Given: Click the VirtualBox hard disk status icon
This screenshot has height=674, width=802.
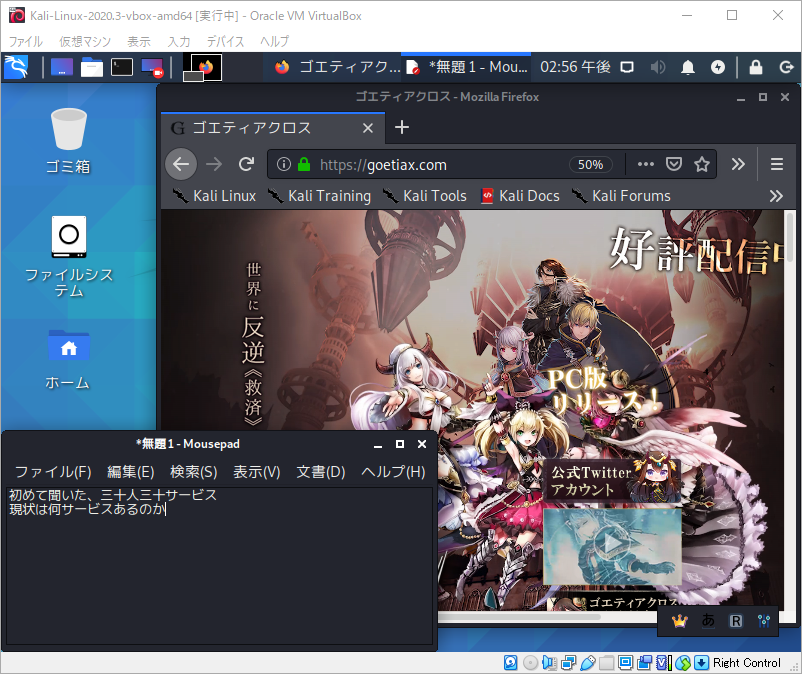Looking at the screenshot, I should pos(510,663).
